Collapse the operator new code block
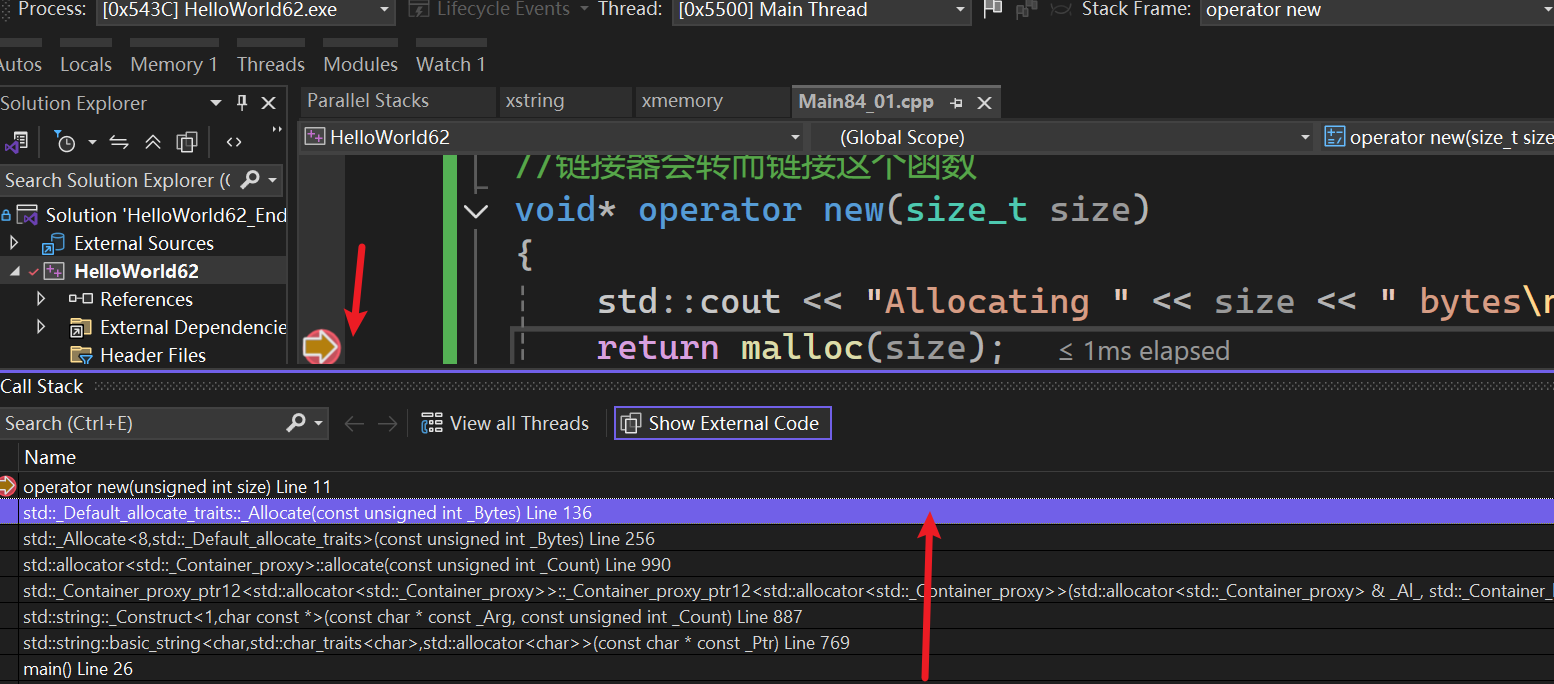Screen dimensions: 1554x684 (476, 210)
